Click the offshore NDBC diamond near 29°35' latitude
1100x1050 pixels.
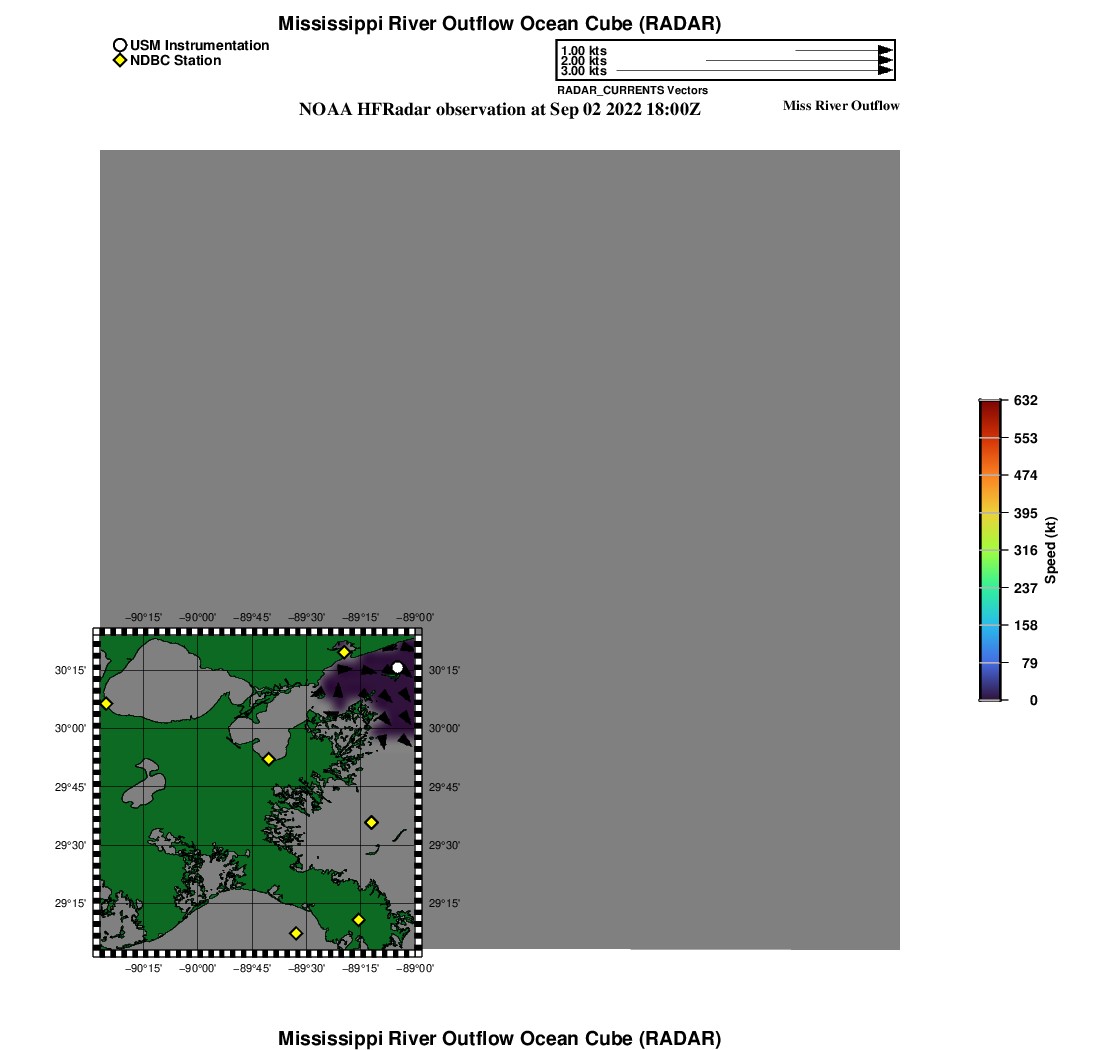[x=371, y=822]
